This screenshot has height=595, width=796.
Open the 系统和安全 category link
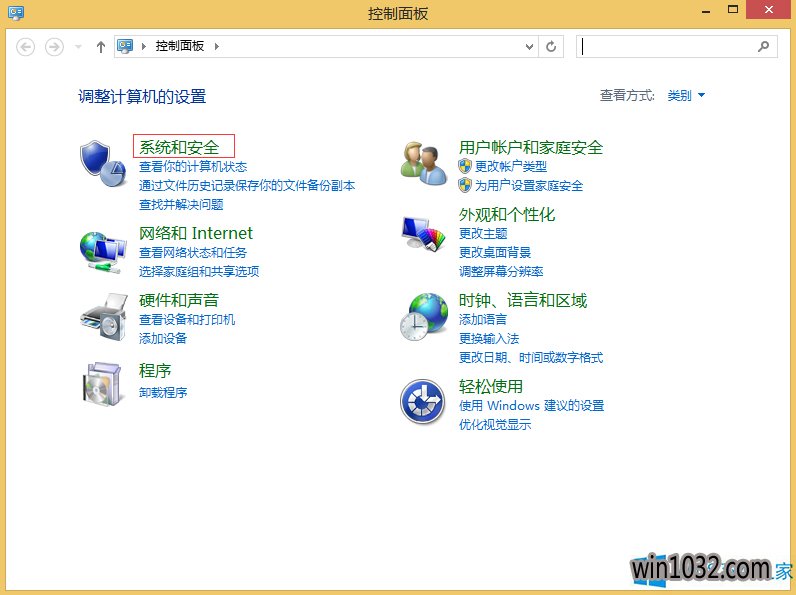[x=179, y=147]
